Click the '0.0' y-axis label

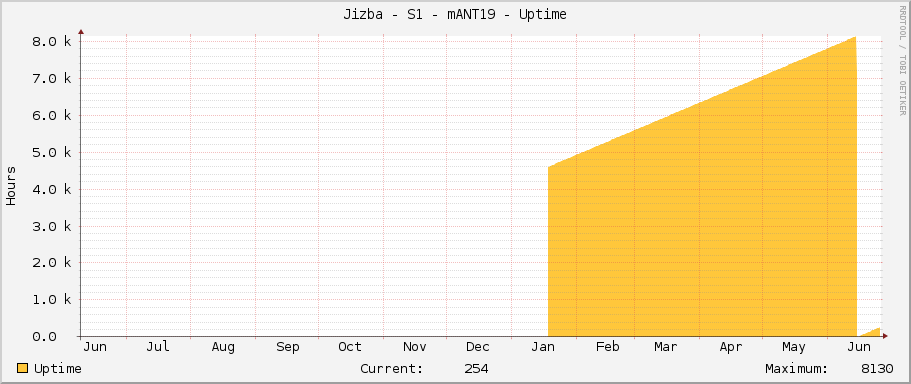[44, 336]
